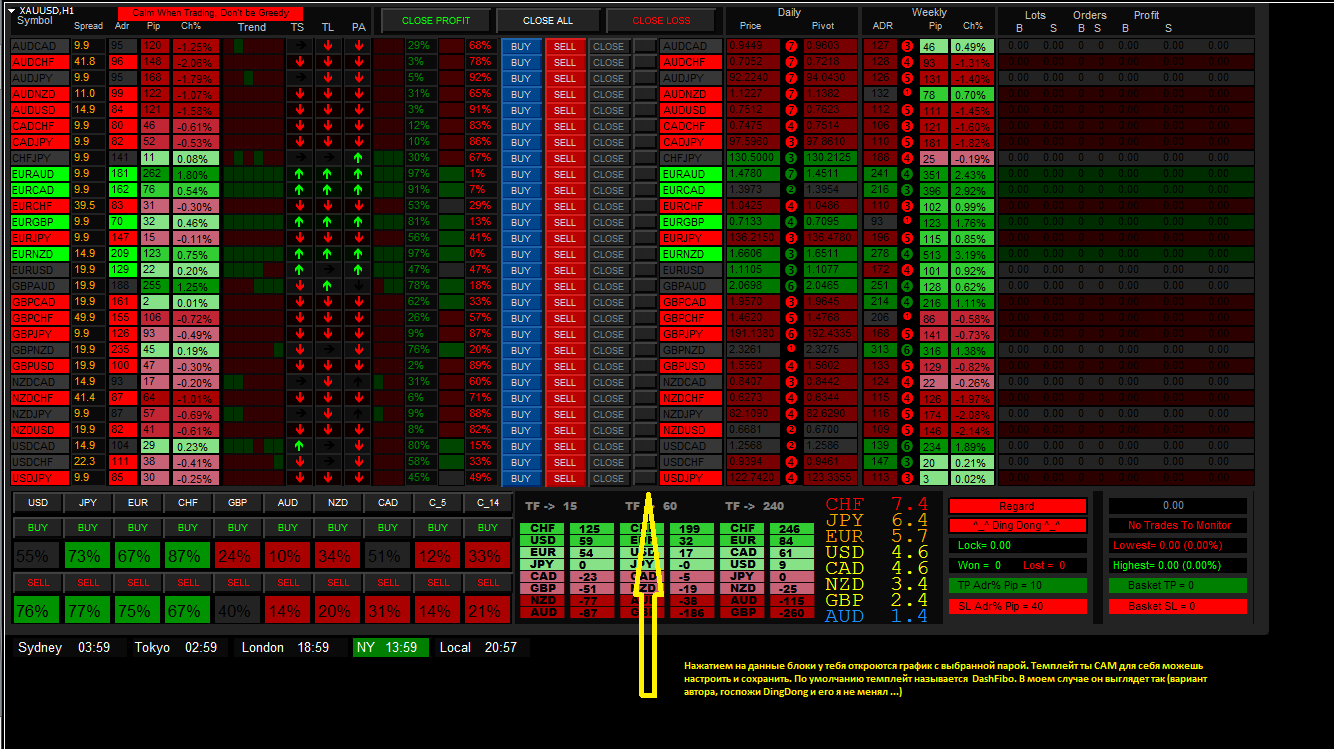Screen dimensions: 1334x749
Task: Click the PA up arrow in CHFJPY row
Action: 358,158
